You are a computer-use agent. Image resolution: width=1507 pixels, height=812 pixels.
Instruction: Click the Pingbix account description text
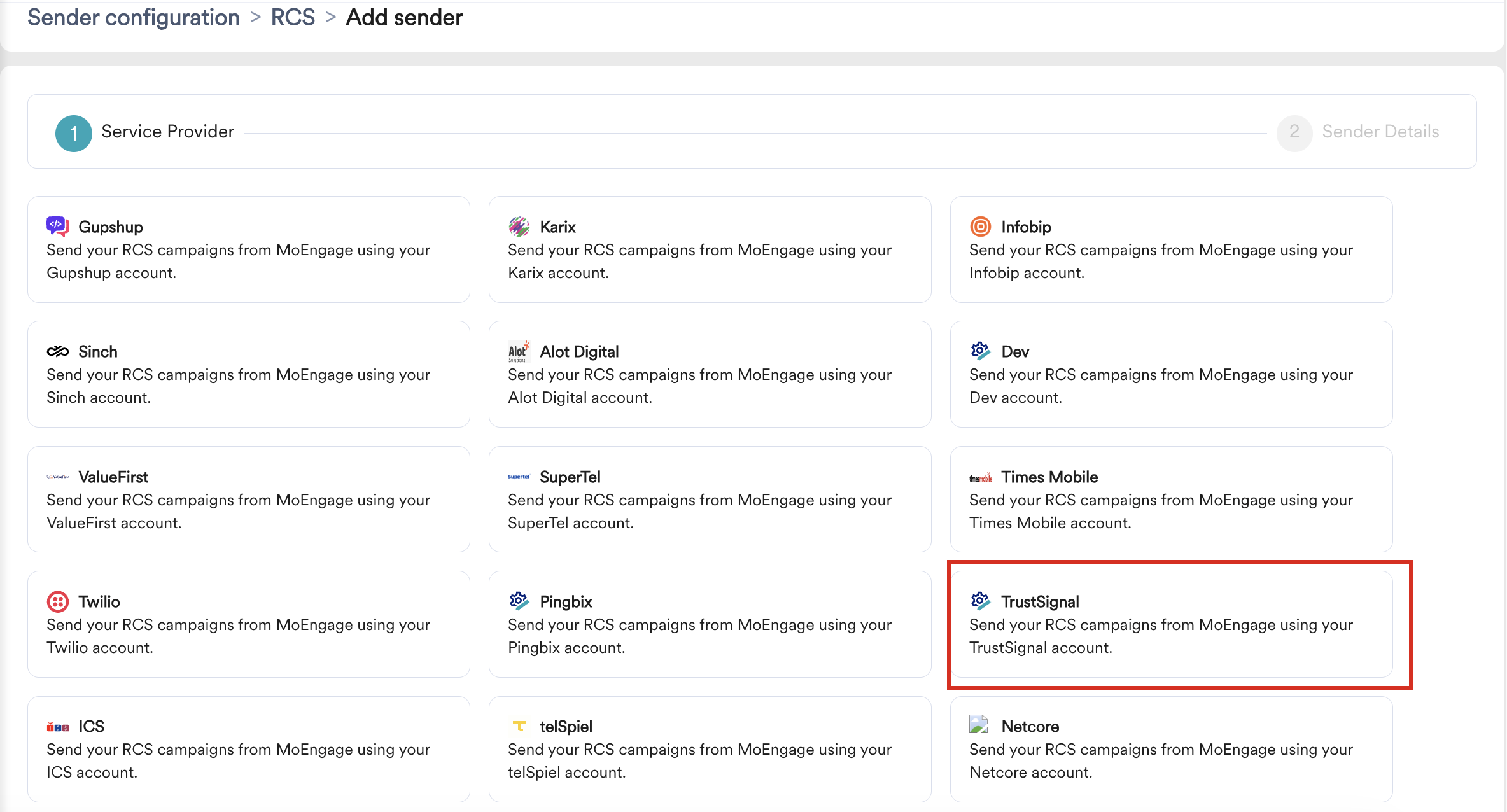pos(700,636)
